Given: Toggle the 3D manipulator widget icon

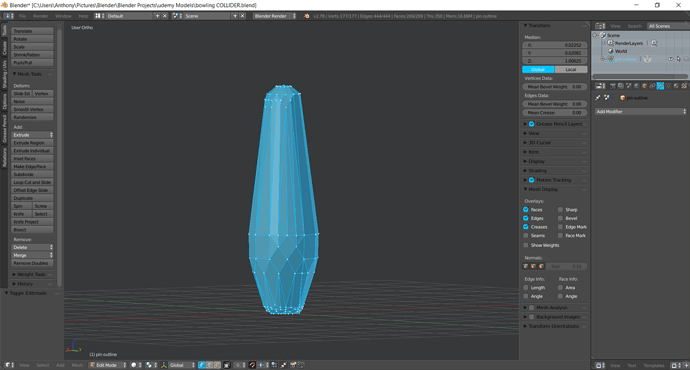Looking at the screenshot, I should click(164, 365).
